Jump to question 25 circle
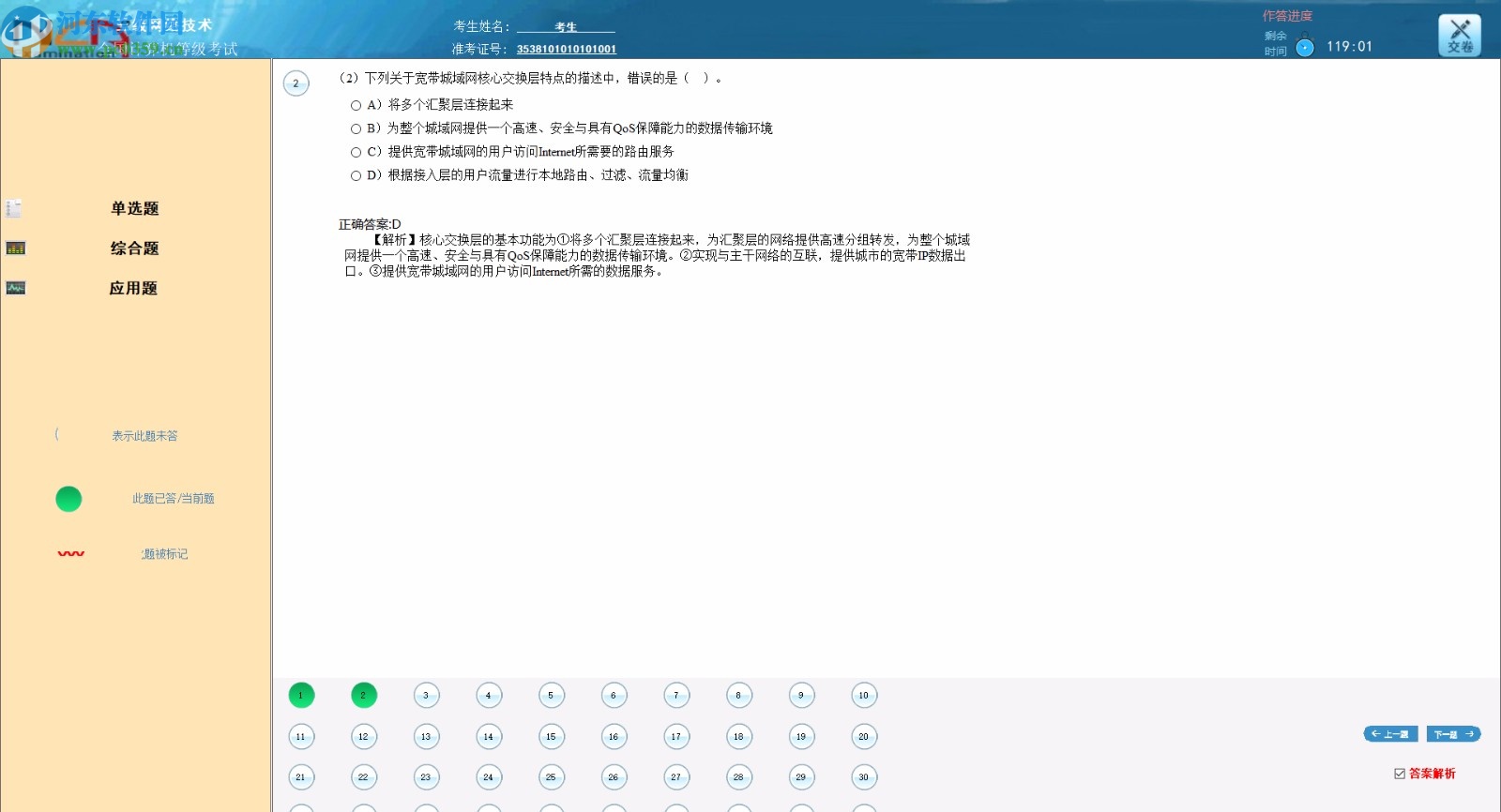Viewport: 1501px width, 812px height. coord(552,776)
